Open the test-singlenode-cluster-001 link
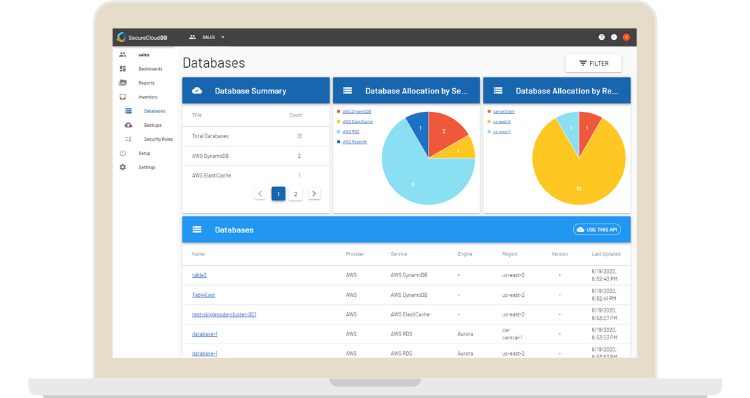The height and width of the screenshot is (398, 750). click(224, 314)
